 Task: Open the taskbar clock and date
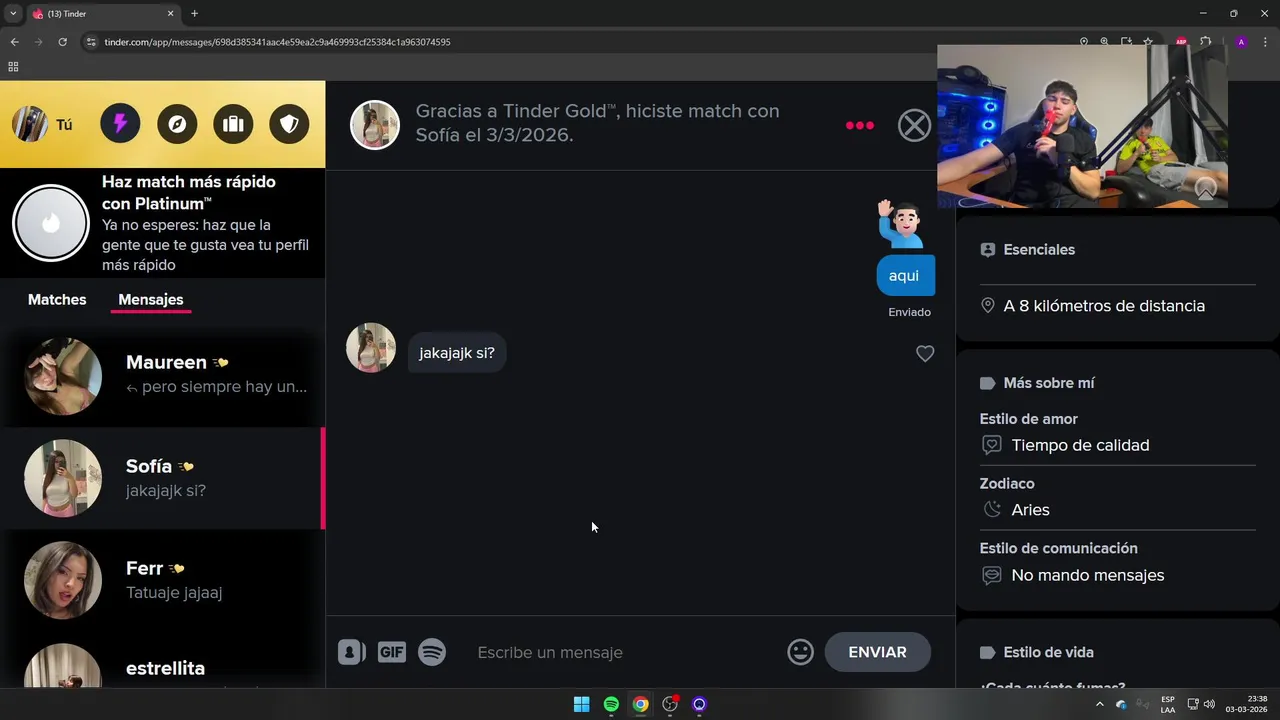coord(1246,704)
